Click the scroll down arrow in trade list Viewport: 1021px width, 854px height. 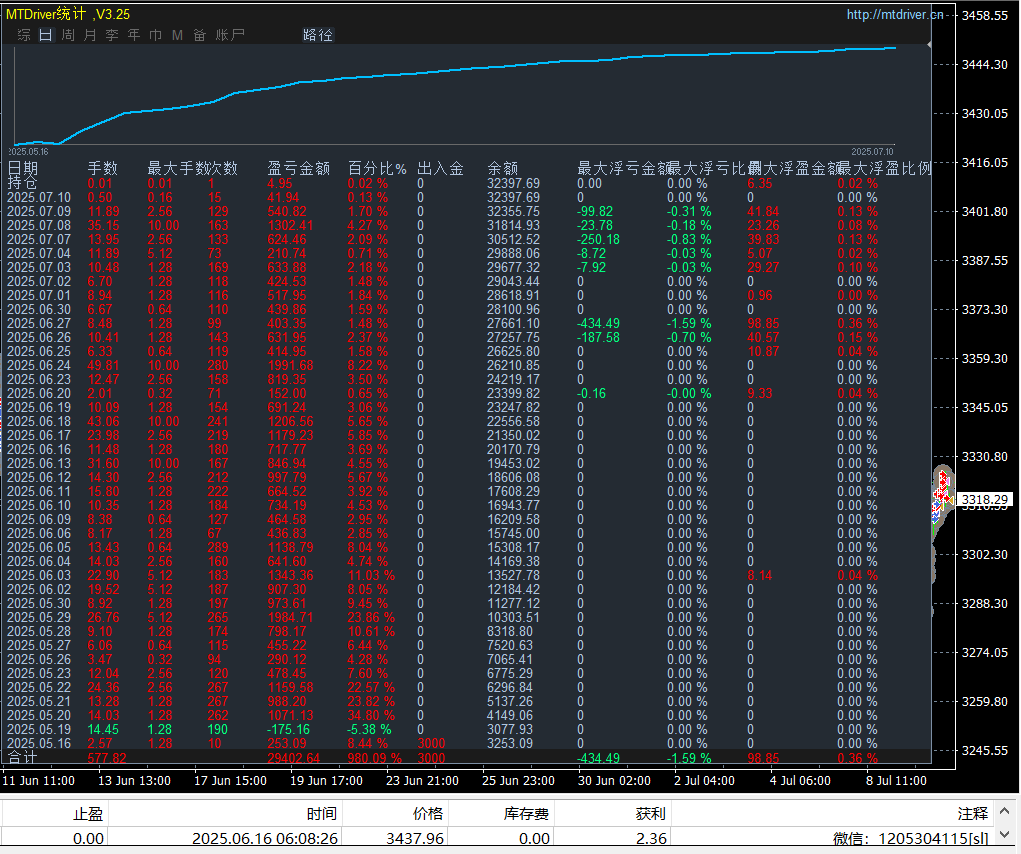point(1005,834)
